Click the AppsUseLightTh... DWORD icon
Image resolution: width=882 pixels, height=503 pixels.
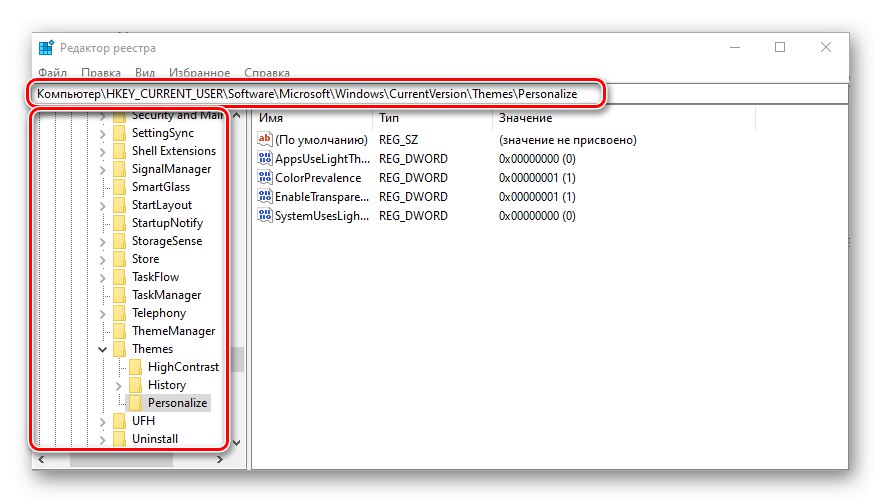tap(264, 158)
